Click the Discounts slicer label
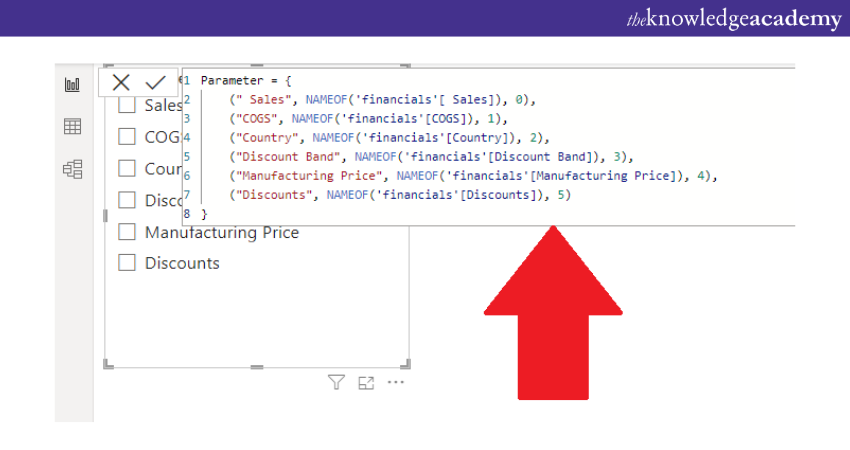The width and height of the screenshot is (850, 450). tap(182, 263)
